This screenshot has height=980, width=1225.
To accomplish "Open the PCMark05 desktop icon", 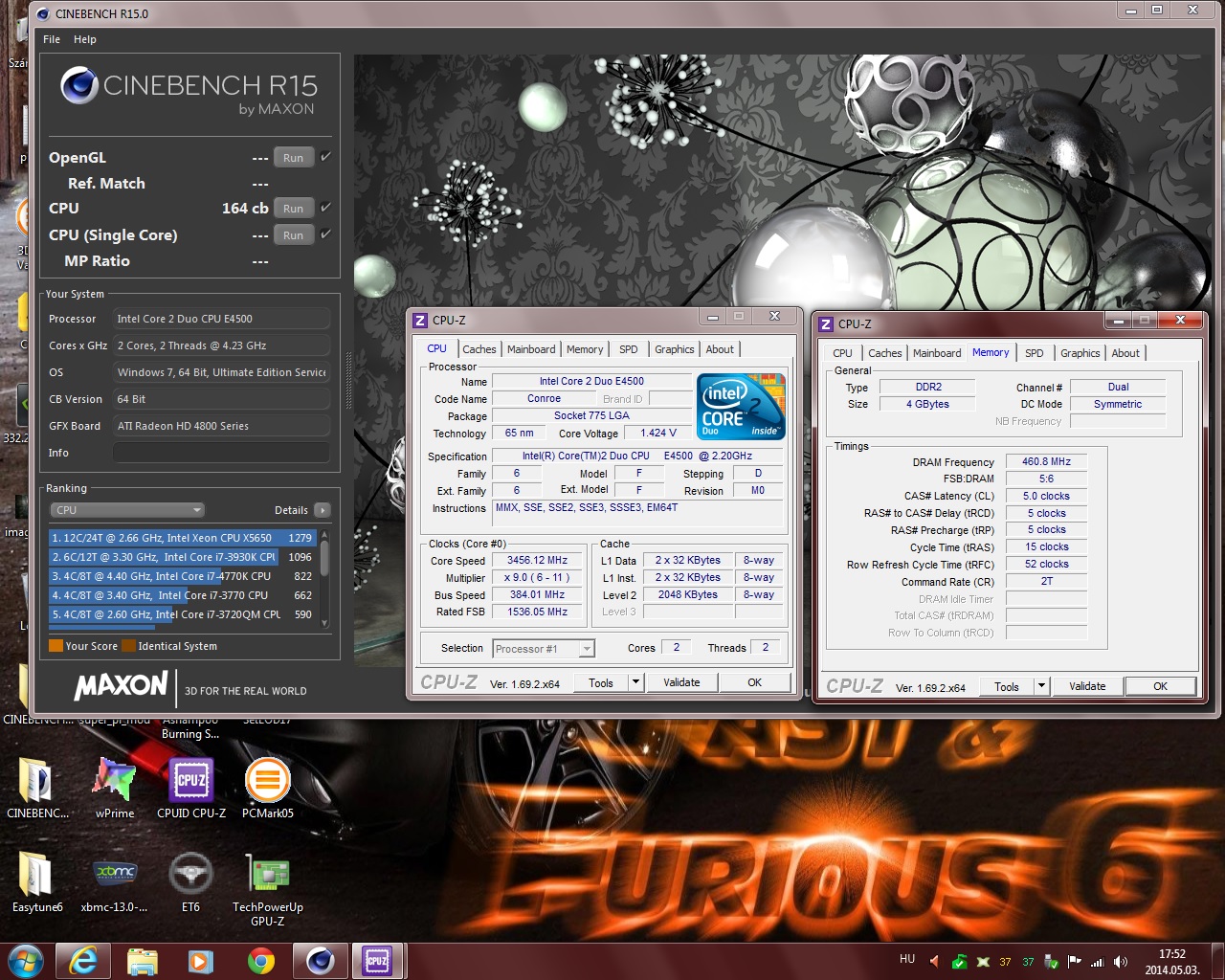I will (268, 788).
